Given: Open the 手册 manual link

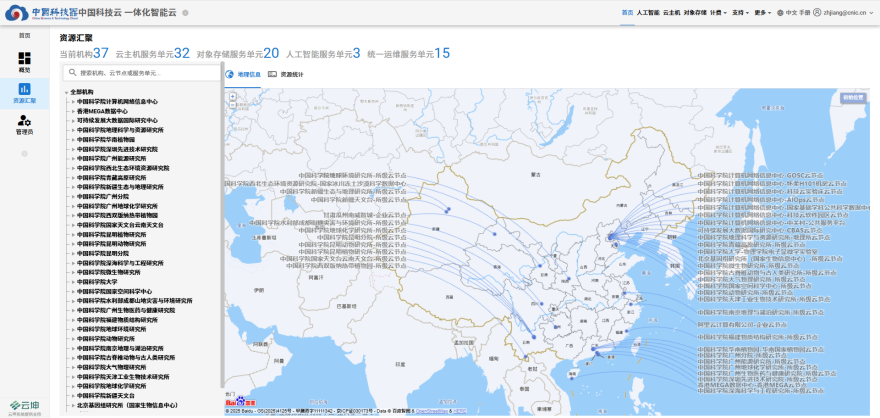Looking at the screenshot, I should [x=805, y=13].
